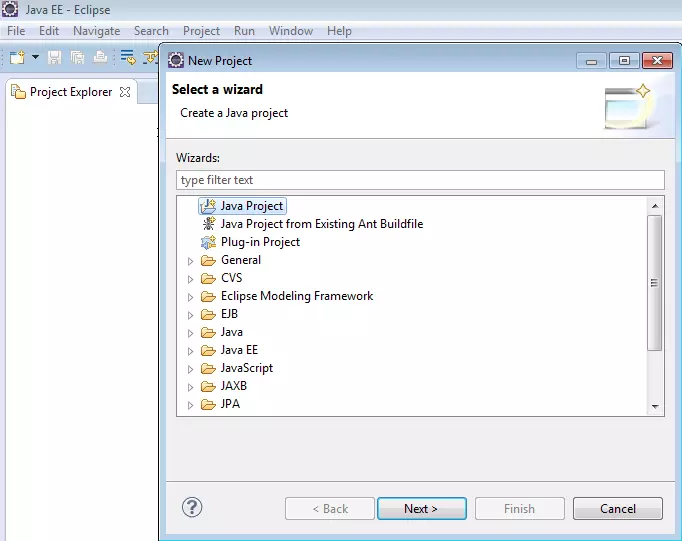Open the New dropdown arrow in toolbar
This screenshot has width=682, height=541.
(36, 57)
